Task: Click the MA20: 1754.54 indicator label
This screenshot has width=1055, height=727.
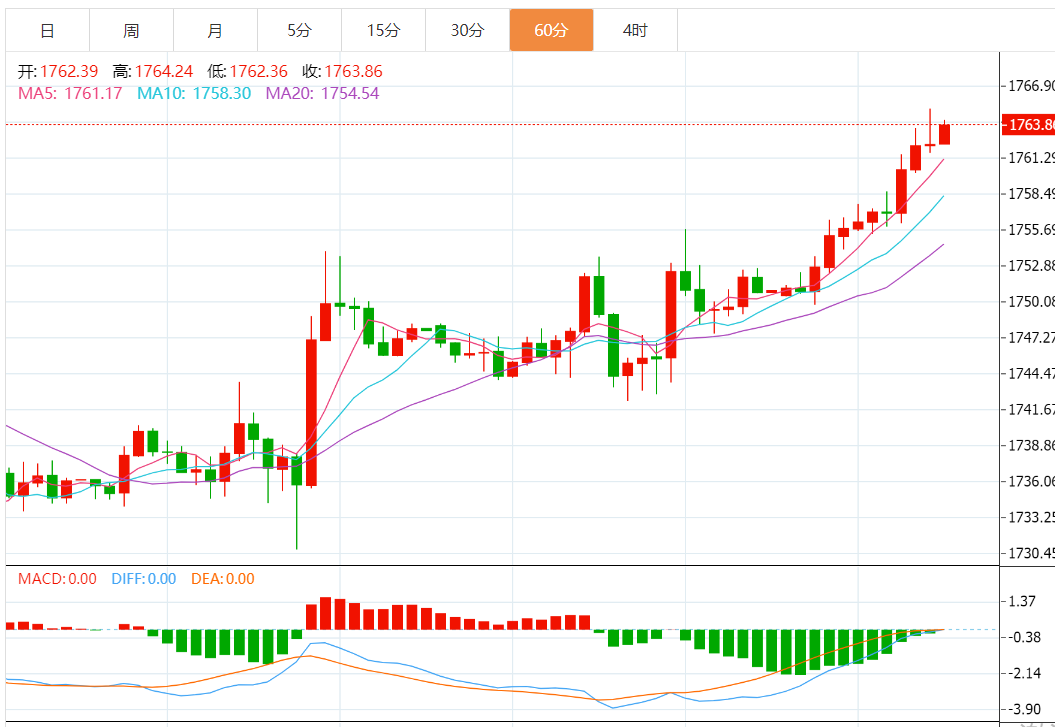Action: point(322,93)
